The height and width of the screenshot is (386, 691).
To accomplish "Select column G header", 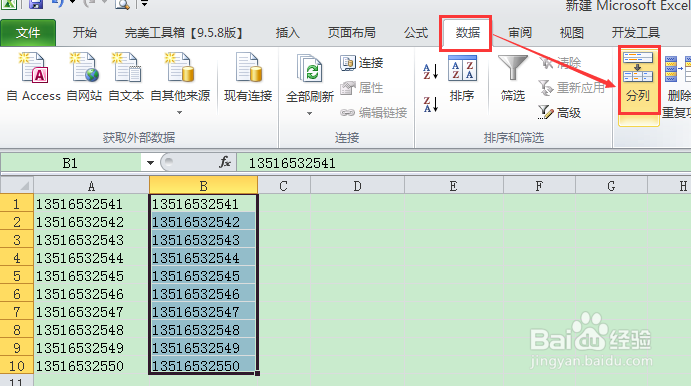I will pyautogui.click(x=611, y=186).
